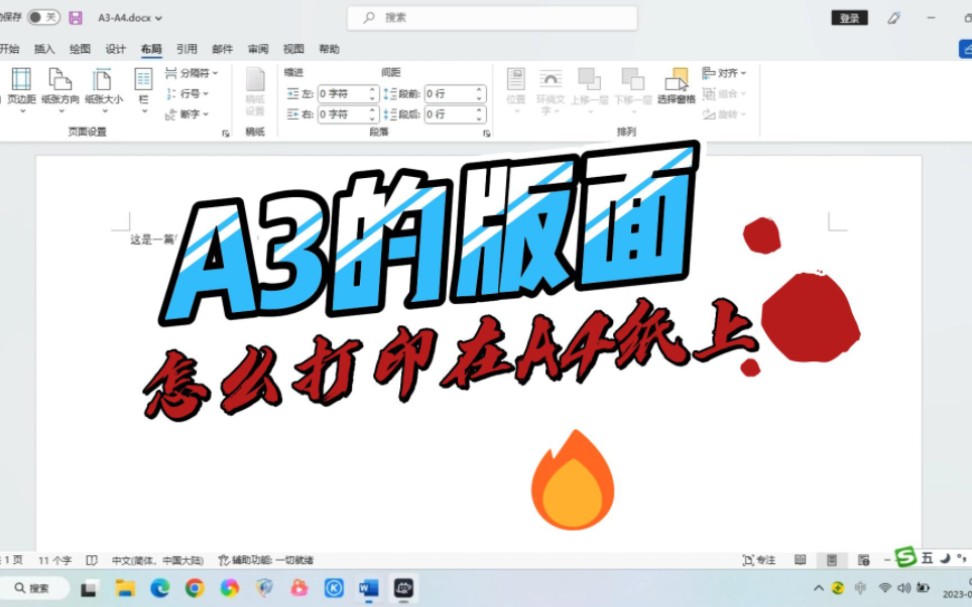
Task: Open the 纸张大小 (Paper Size) tool
Action: pos(102,88)
